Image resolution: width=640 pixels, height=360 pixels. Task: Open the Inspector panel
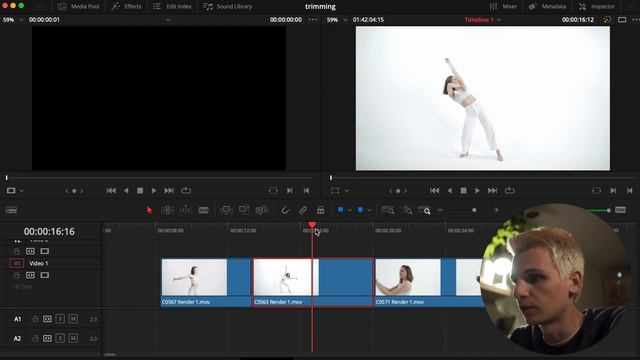click(x=597, y=7)
